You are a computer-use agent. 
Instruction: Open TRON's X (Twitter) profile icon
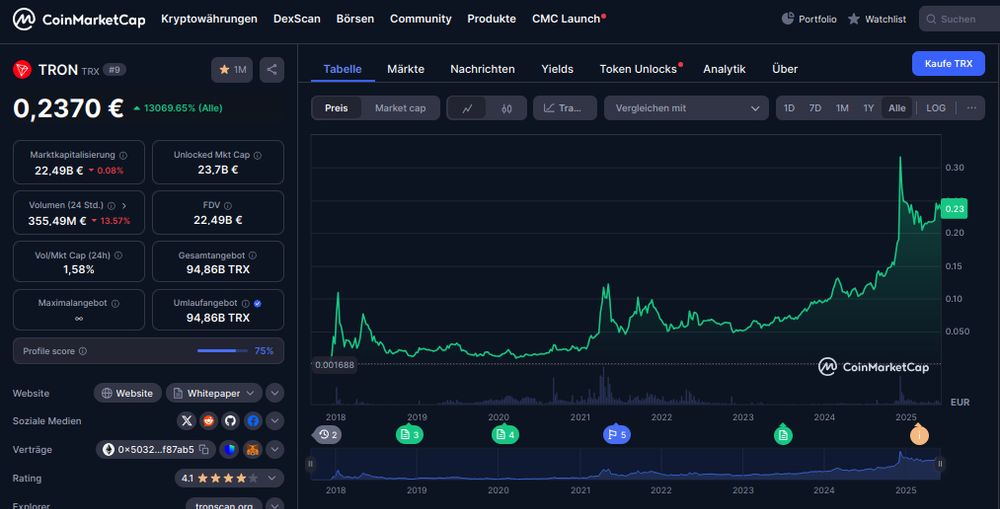point(187,420)
